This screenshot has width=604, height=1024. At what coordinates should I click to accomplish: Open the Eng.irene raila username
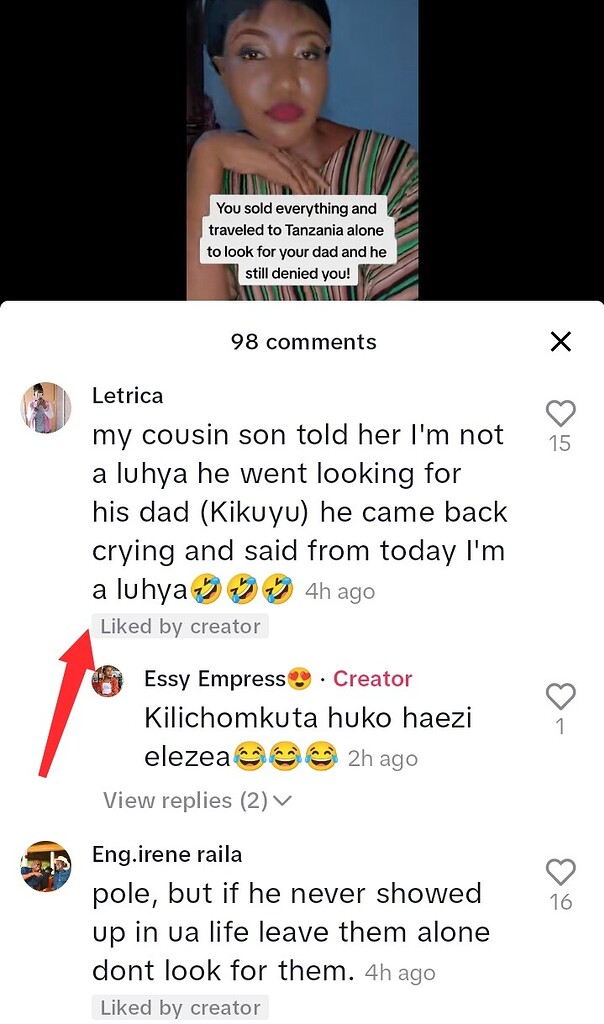click(x=167, y=854)
